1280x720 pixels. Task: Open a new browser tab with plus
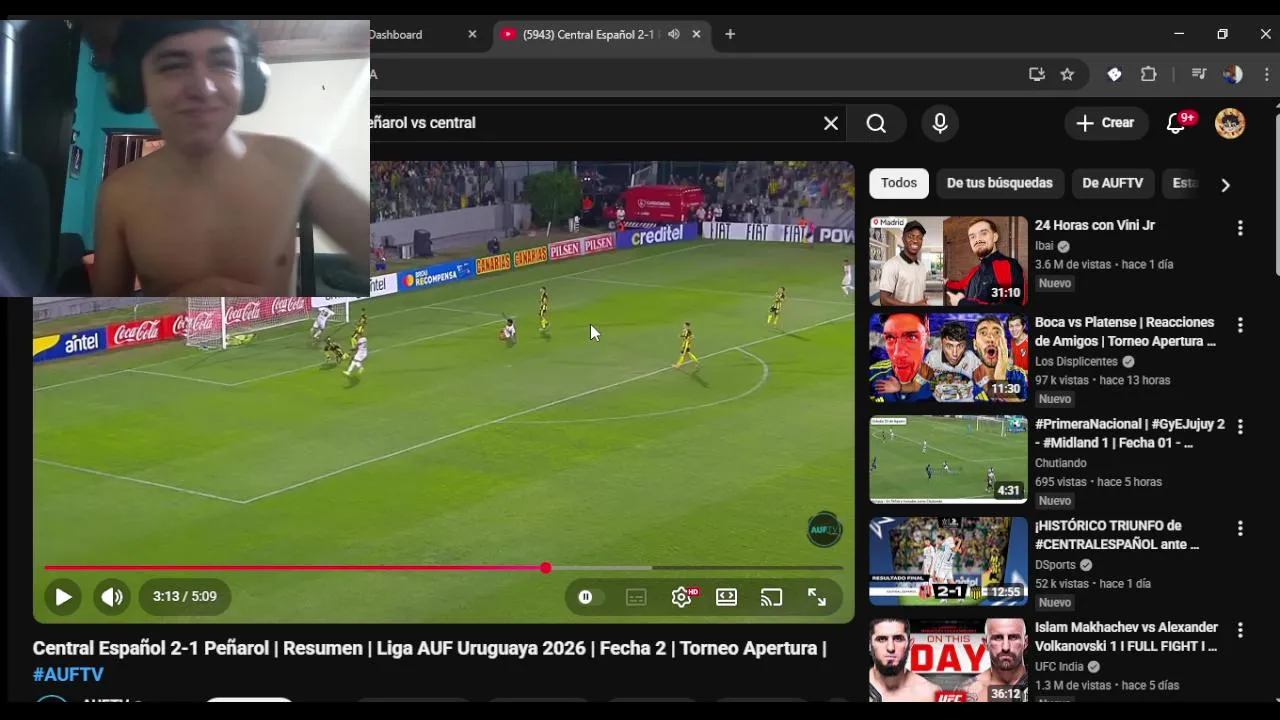click(730, 34)
